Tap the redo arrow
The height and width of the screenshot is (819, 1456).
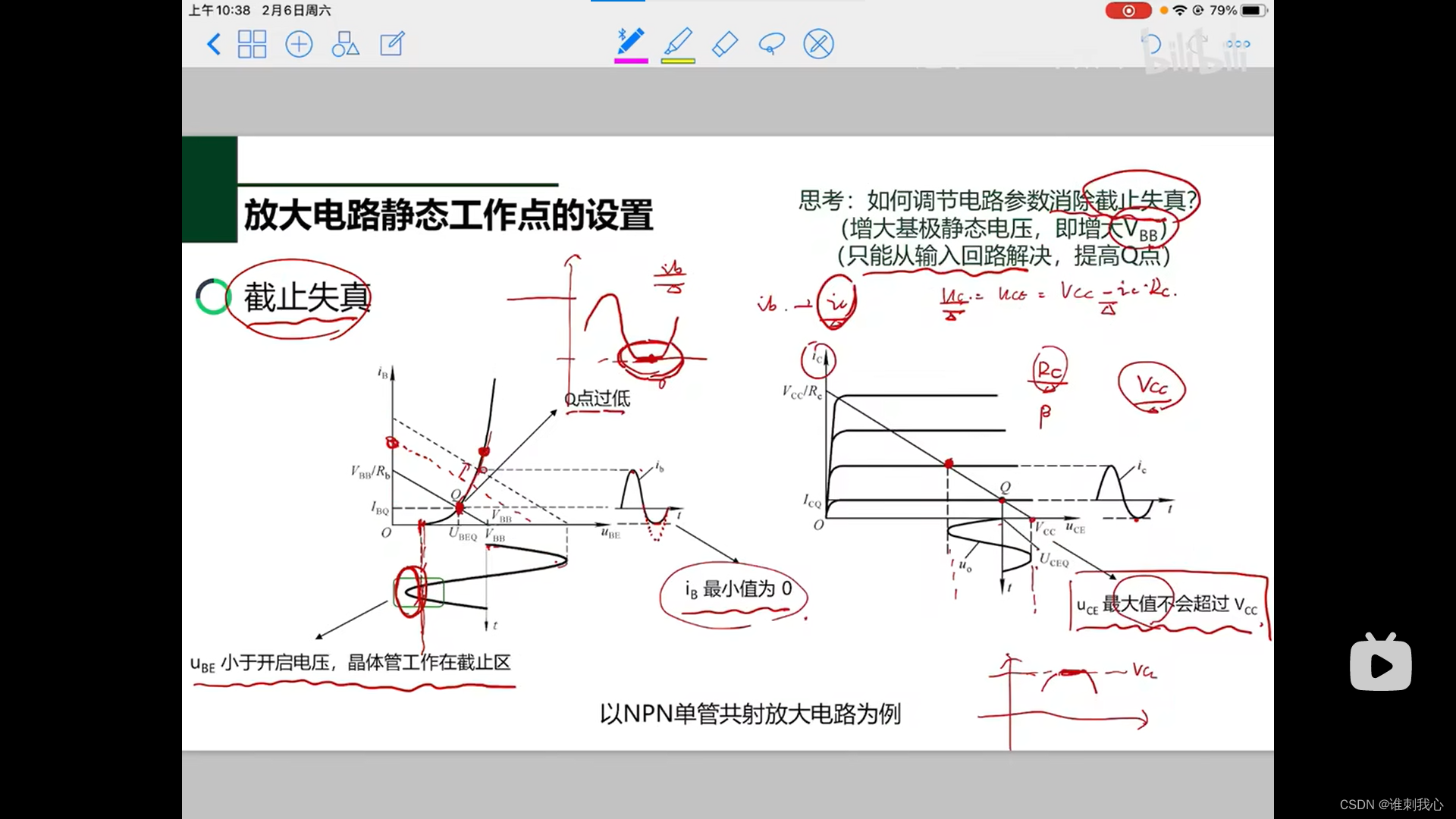pos(1198,42)
